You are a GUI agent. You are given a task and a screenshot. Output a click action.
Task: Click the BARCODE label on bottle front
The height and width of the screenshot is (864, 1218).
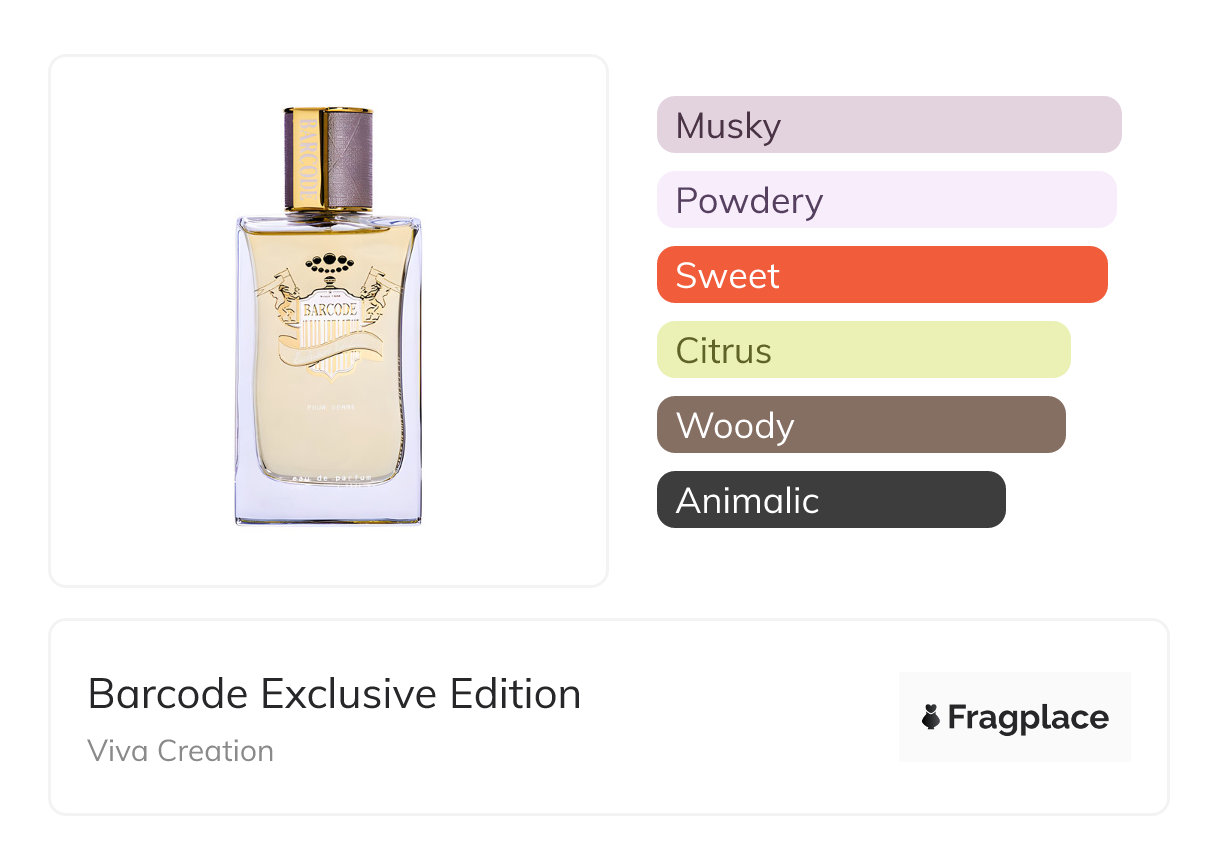(328, 310)
